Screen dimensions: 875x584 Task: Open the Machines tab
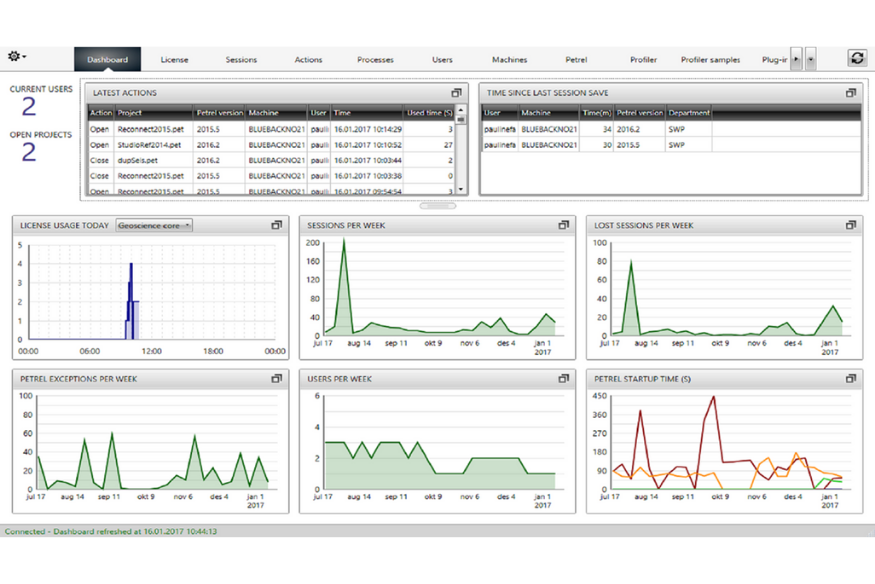[509, 59]
